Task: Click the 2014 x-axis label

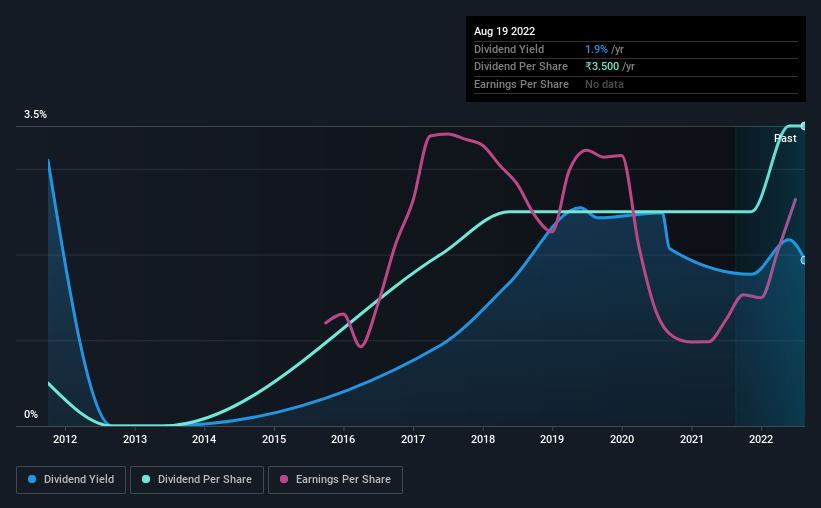Action: click(x=204, y=439)
